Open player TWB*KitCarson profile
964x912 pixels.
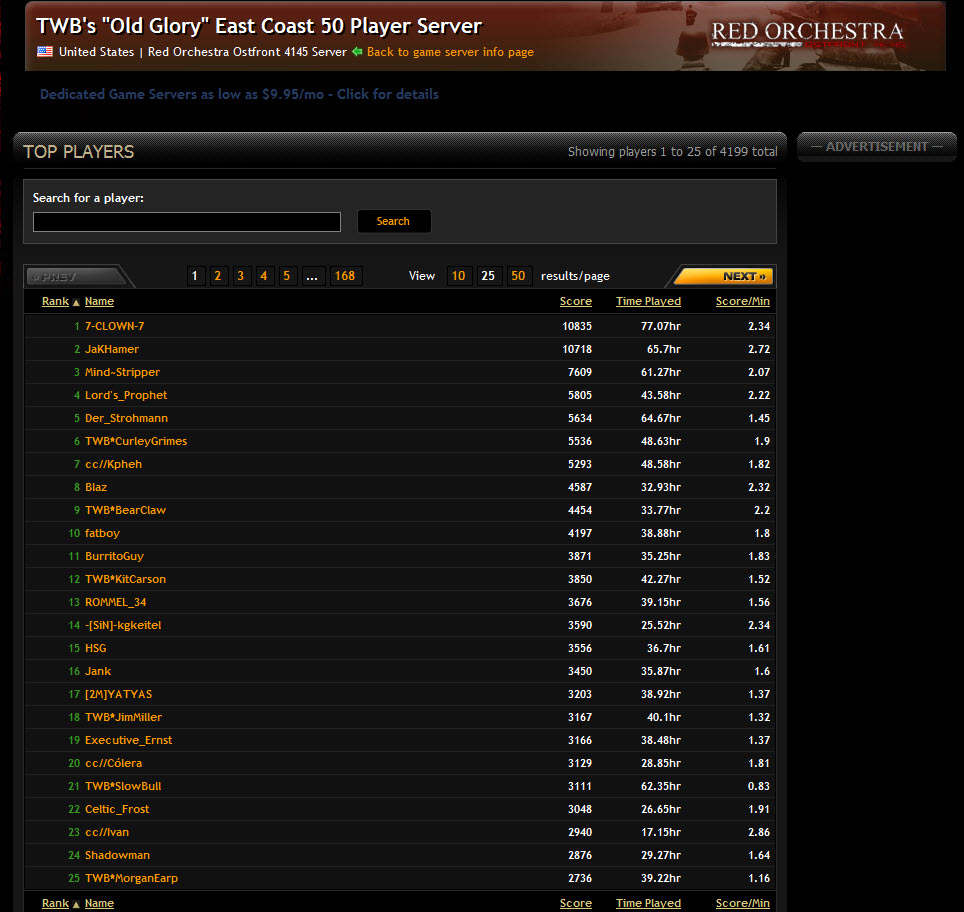(125, 579)
